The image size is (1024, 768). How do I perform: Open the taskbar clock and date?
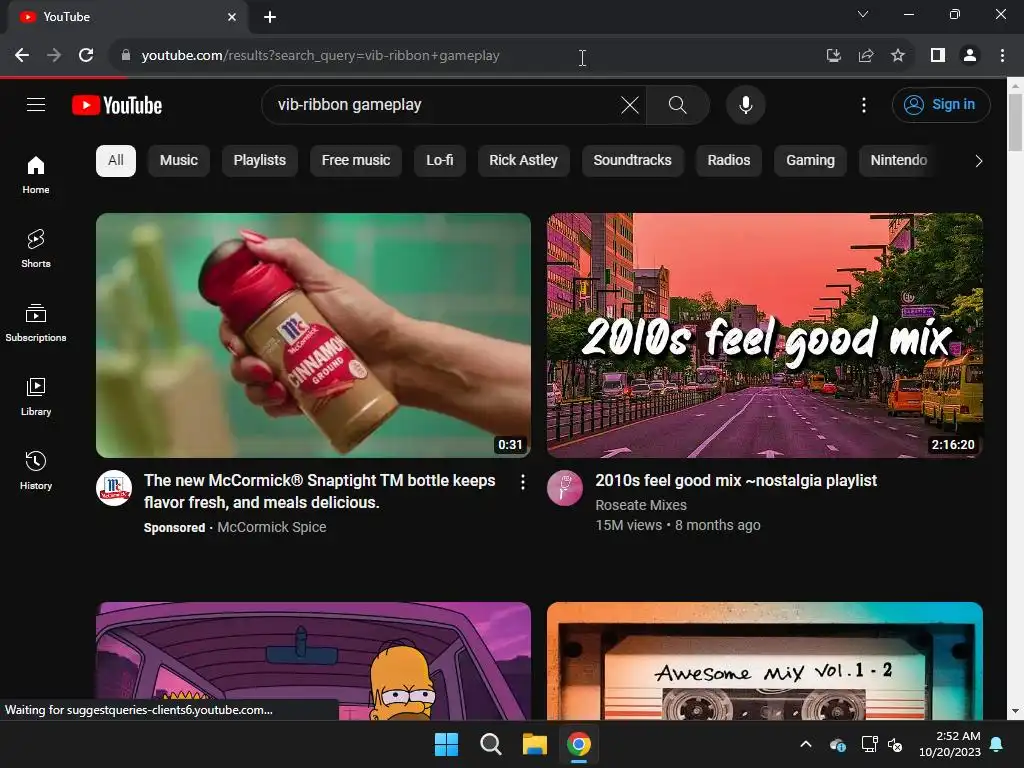point(950,744)
